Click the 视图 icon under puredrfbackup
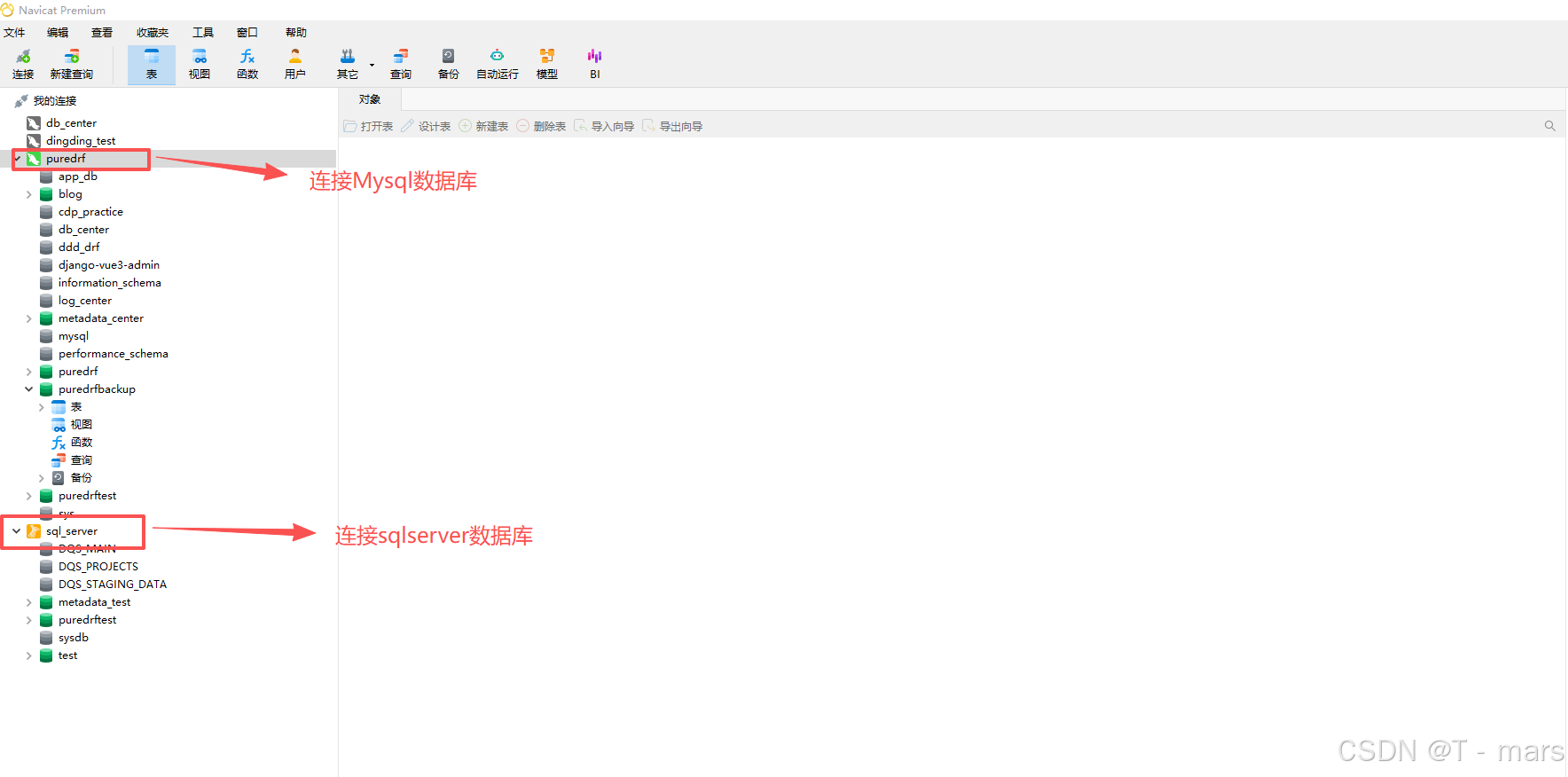The image size is (1568, 777). click(x=59, y=425)
